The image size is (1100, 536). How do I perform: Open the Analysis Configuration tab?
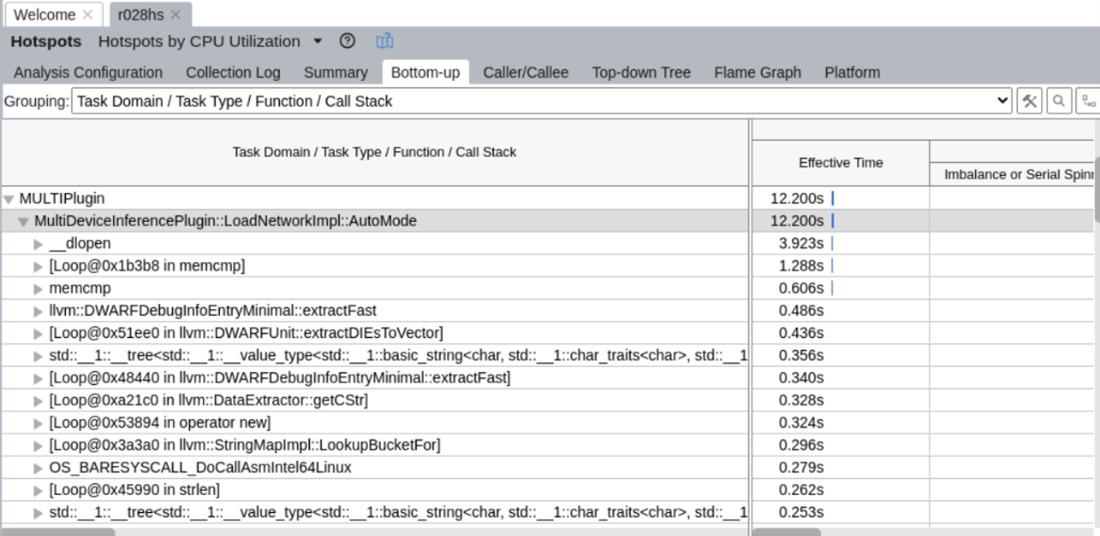[x=88, y=72]
